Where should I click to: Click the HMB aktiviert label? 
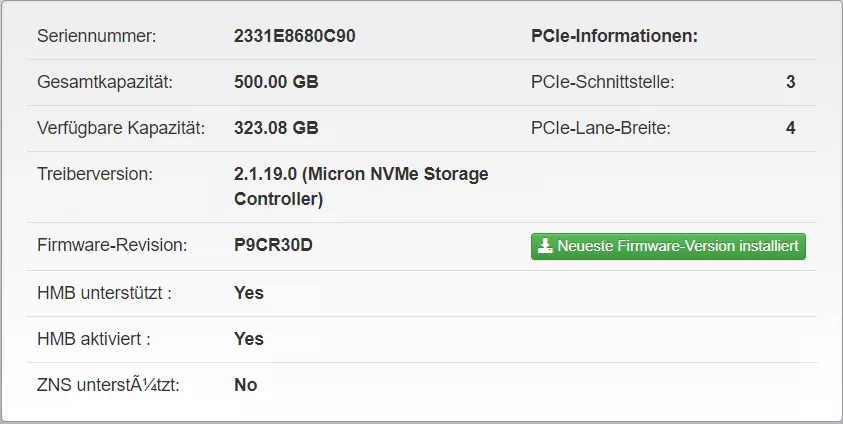click(94, 339)
